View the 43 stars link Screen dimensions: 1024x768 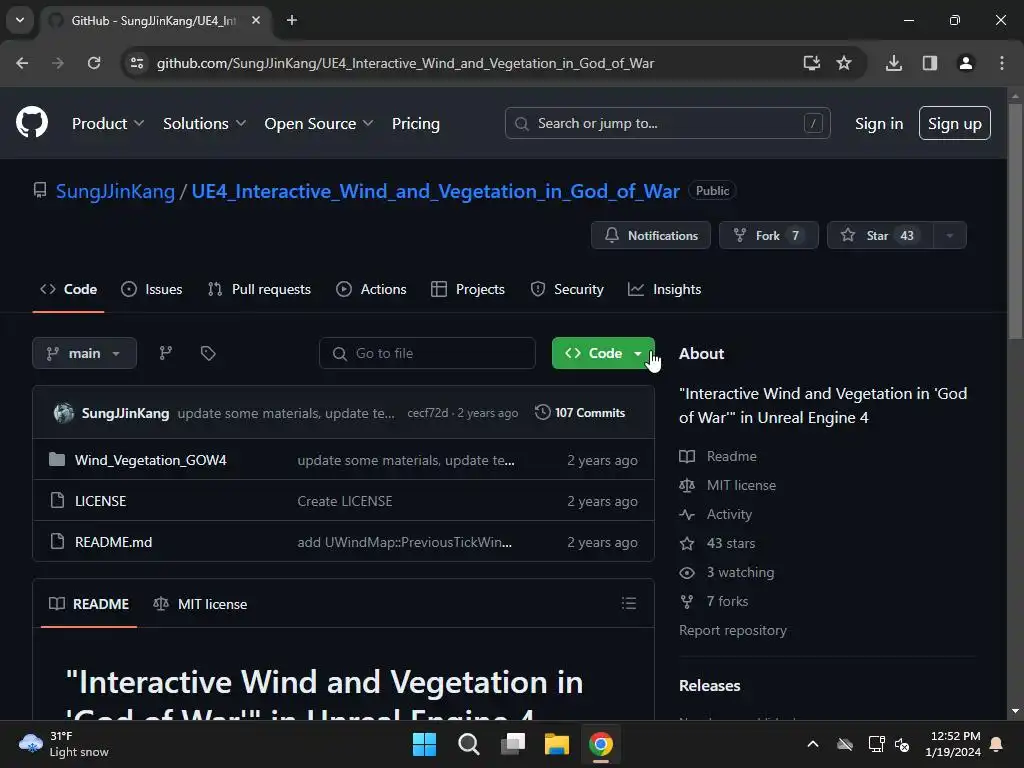[731, 543]
